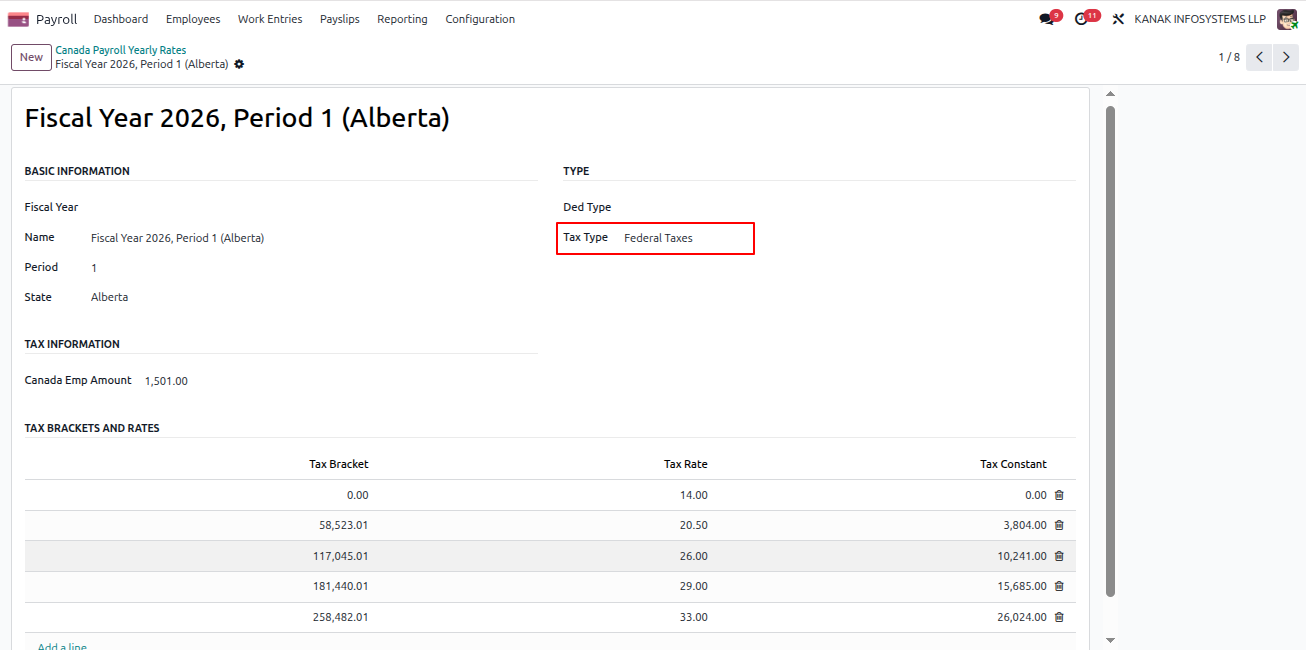Sort by Tax Bracket column header
This screenshot has height=650, width=1306.
click(x=339, y=464)
